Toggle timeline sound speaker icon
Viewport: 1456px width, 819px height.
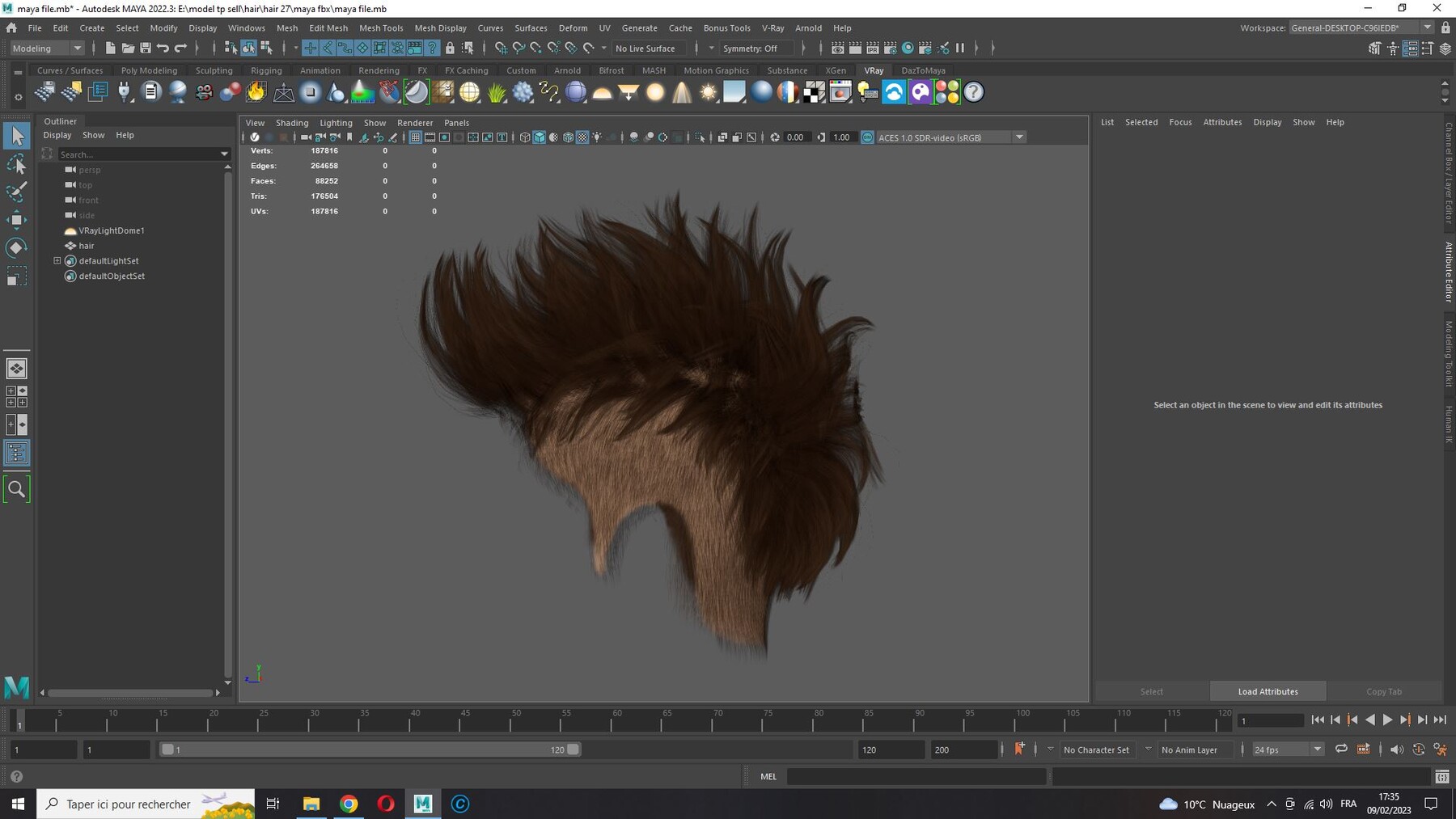click(x=1396, y=749)
